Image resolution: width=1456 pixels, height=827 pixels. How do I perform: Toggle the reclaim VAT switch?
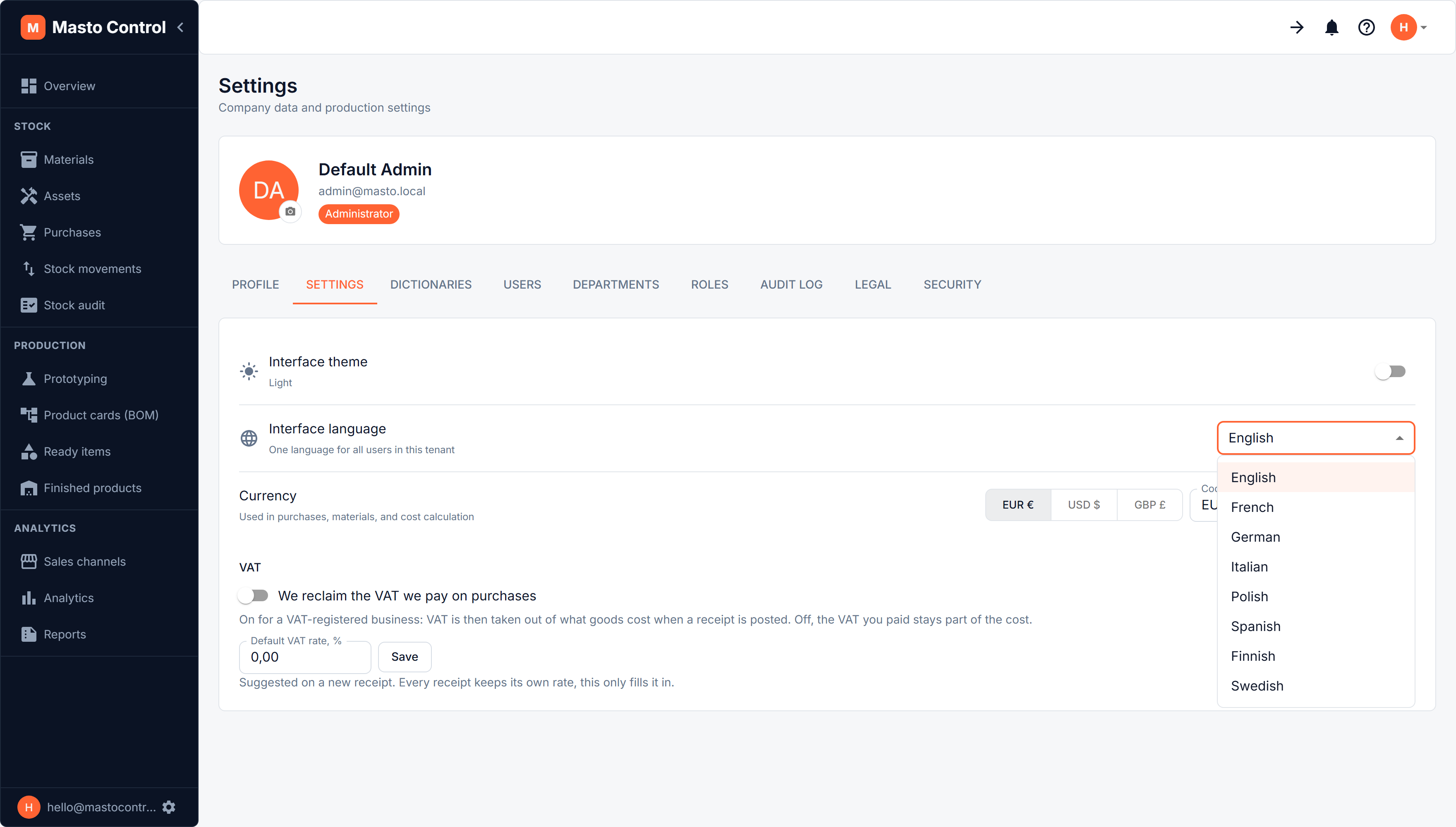click(x=253, y=596)
